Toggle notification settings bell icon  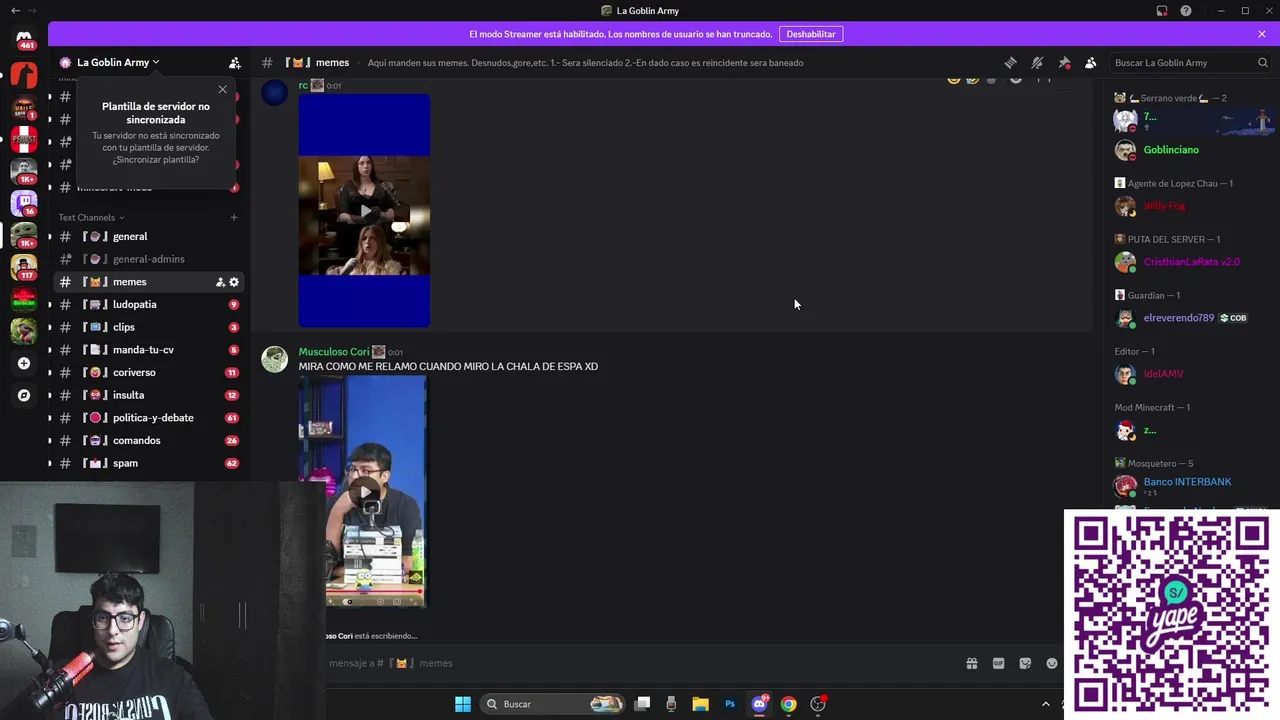click(x=1037, y=62)
